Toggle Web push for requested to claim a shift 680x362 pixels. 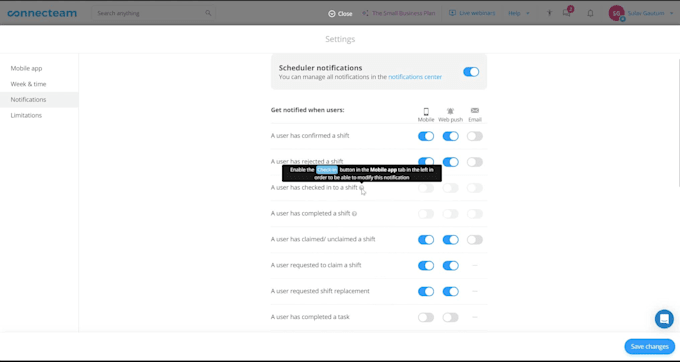(451, 266)
